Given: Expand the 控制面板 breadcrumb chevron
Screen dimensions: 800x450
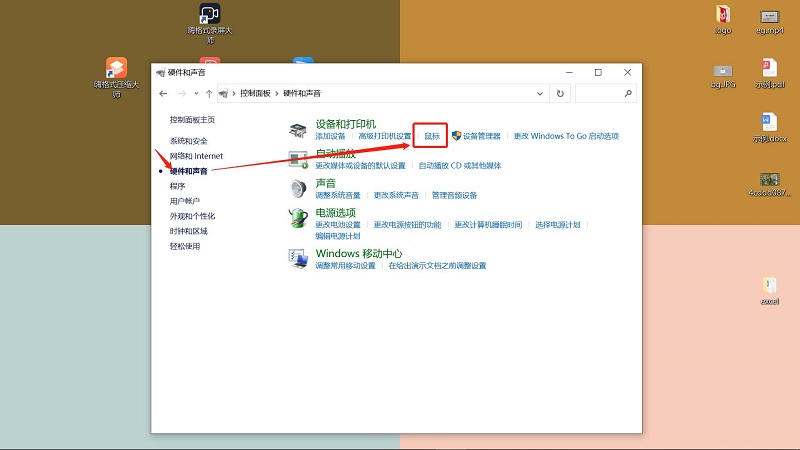Looking at the screenshot, I should coord(276,93).
